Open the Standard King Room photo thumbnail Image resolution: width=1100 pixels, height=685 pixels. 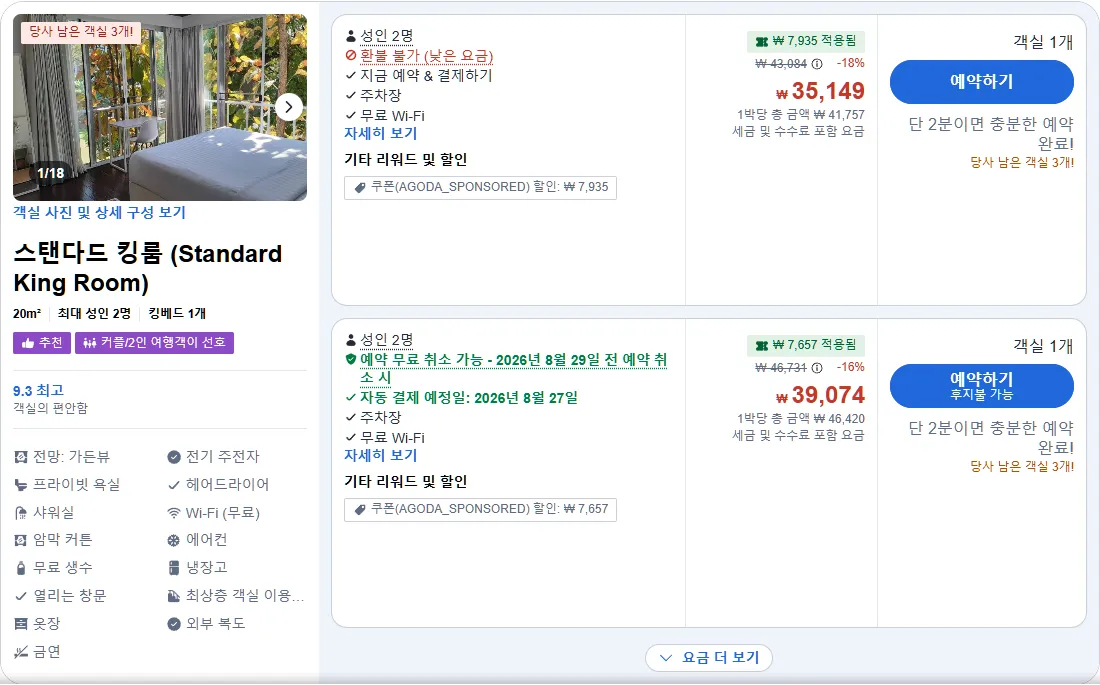(x=160, y=107)
